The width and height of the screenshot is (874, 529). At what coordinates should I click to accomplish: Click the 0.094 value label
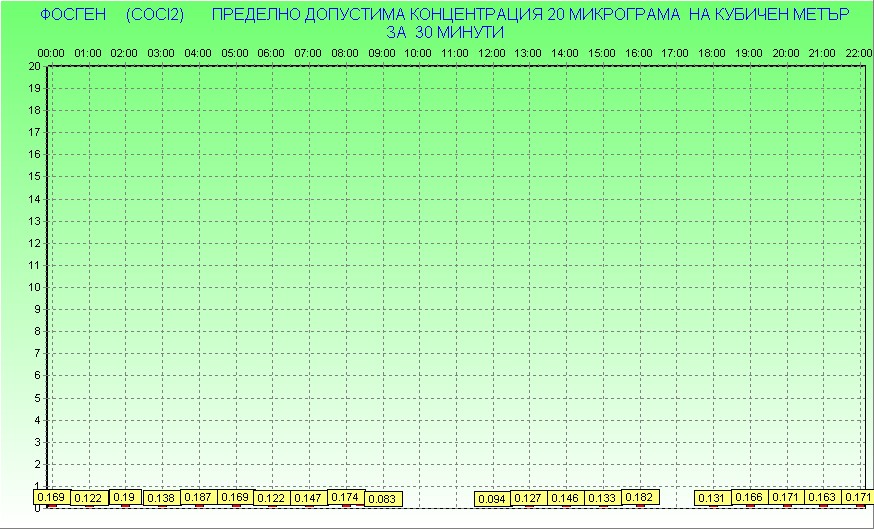coord(492,499)
